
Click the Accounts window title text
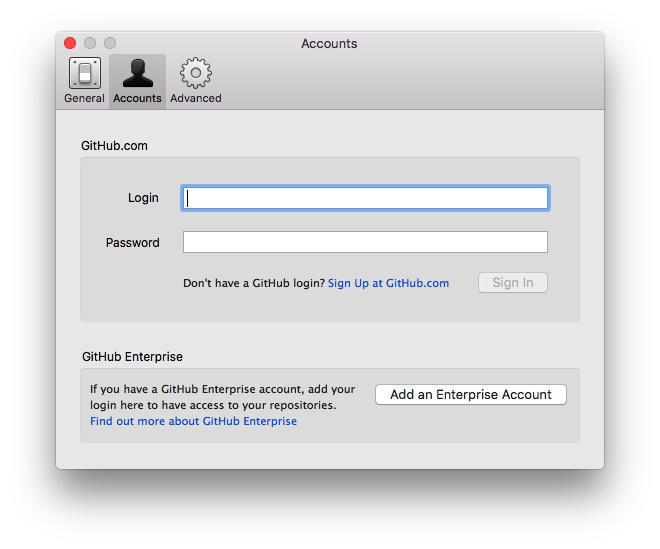[329, 44]
